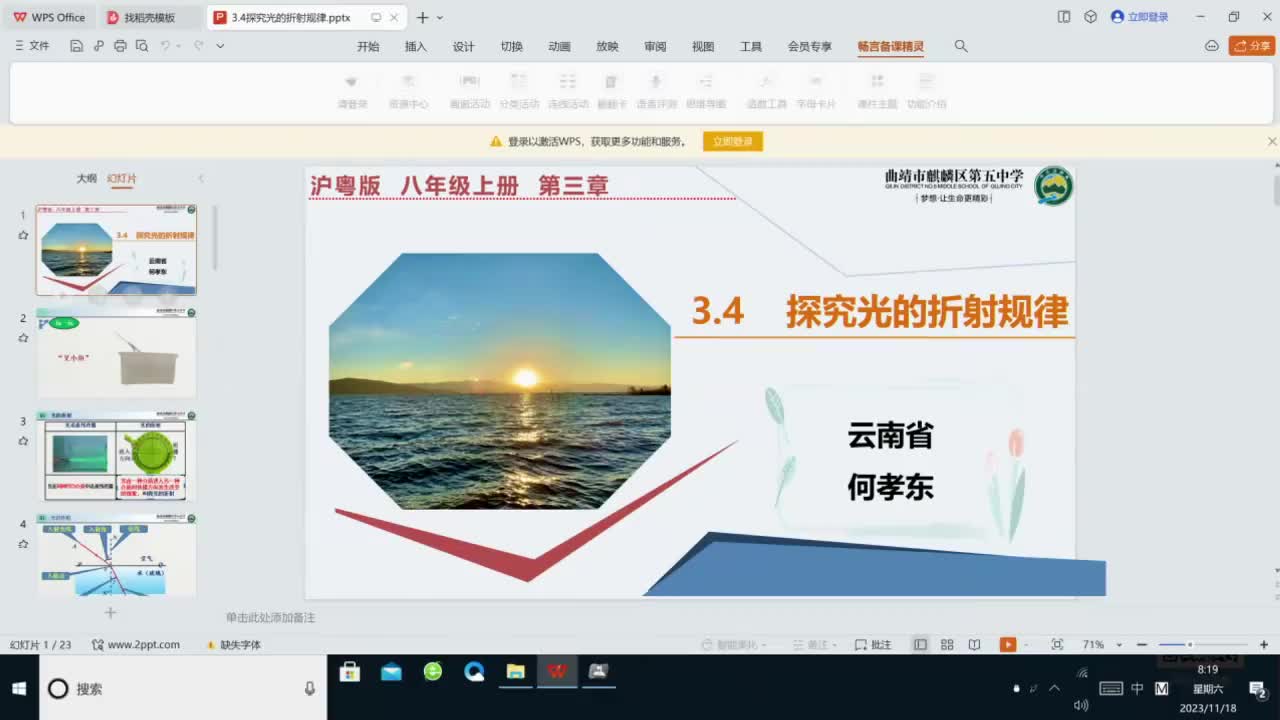
Task: Add a new slide with plus button
Action: point(111,612)
